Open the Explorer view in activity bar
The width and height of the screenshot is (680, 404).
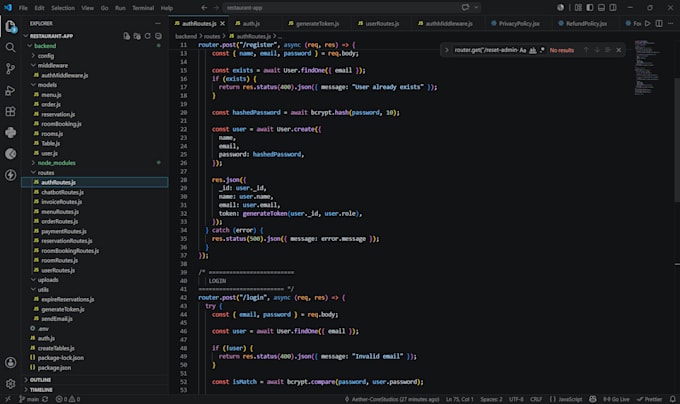coord(10,26)
